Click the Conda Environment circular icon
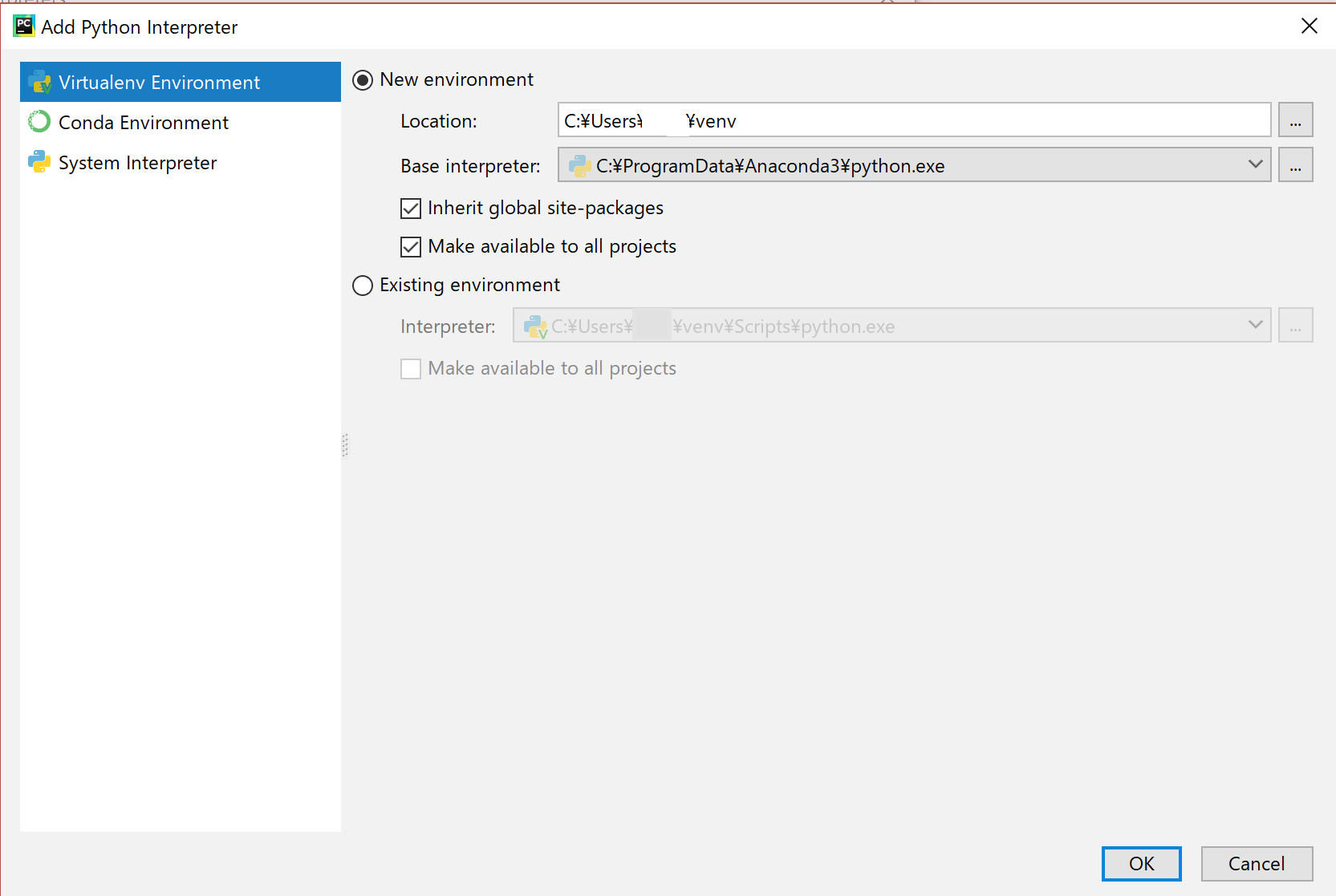 coord(39,121)
